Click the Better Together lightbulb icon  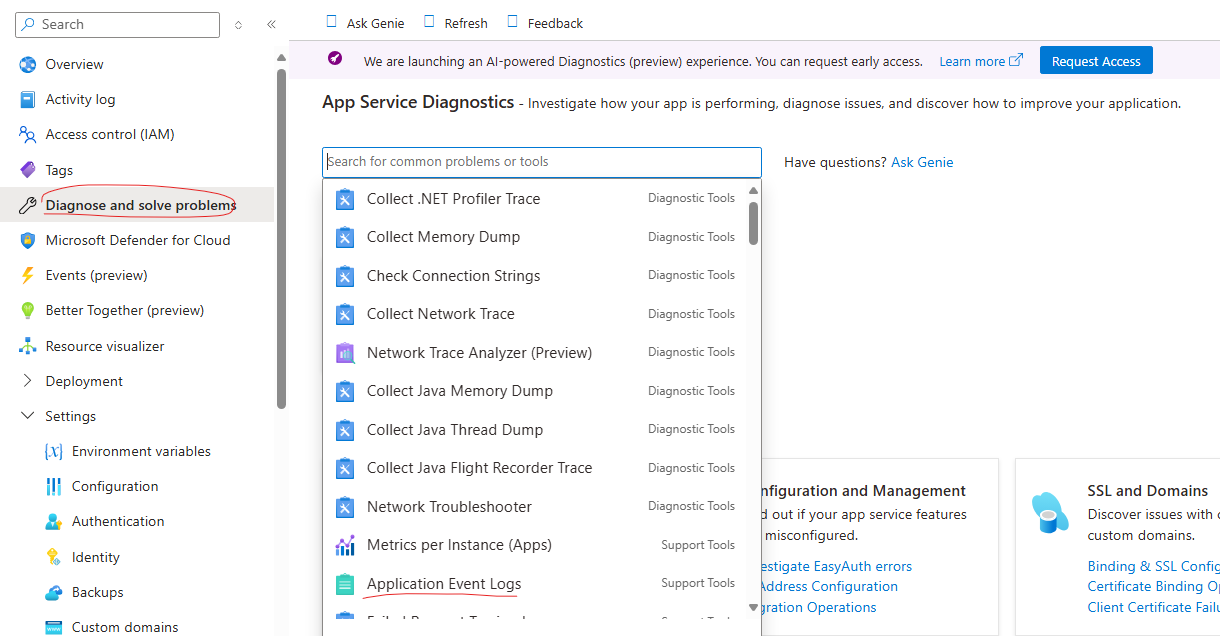click(28, 311)
